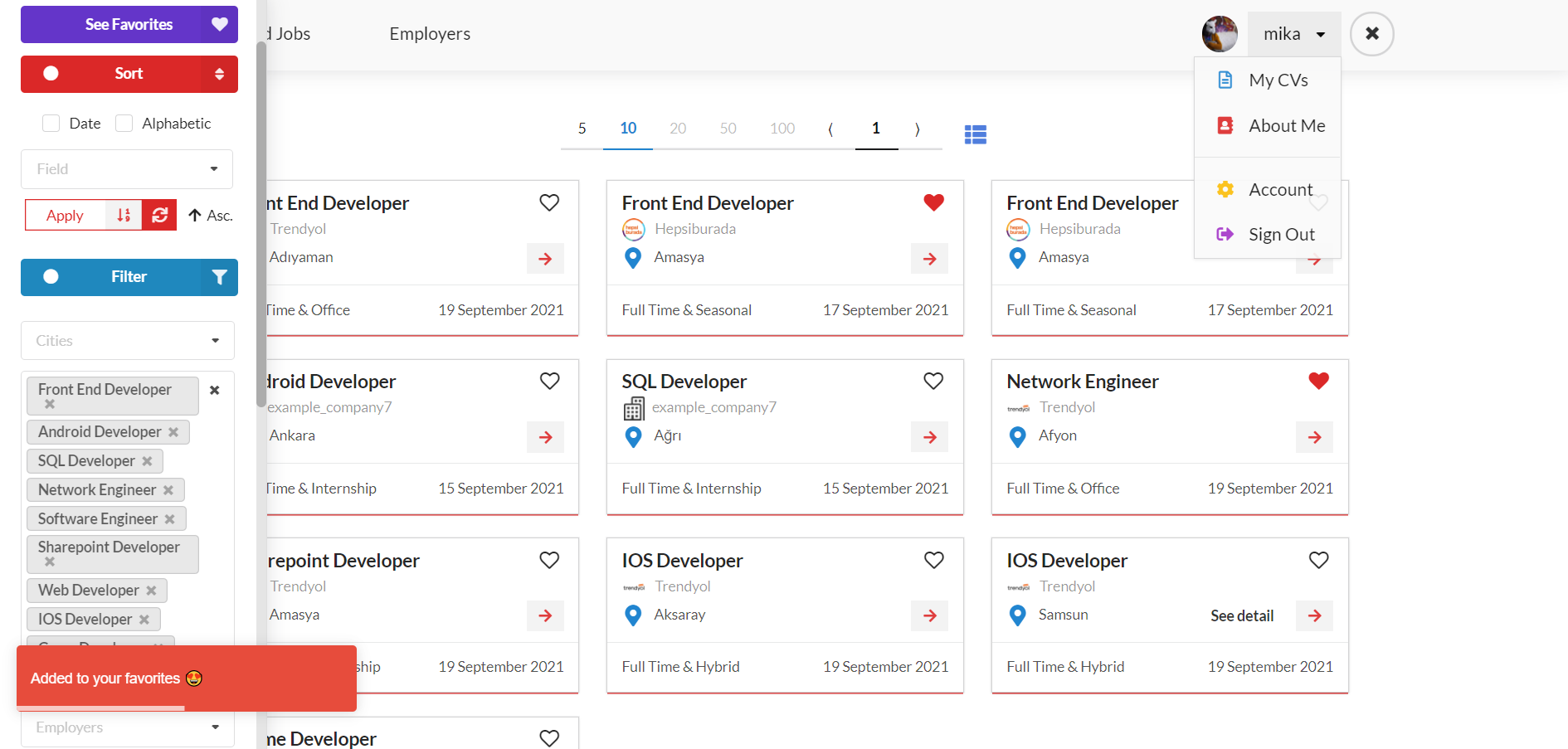Switch to list view icon
The height and width of the screenshot is (749, 1568).
(976, 134)
